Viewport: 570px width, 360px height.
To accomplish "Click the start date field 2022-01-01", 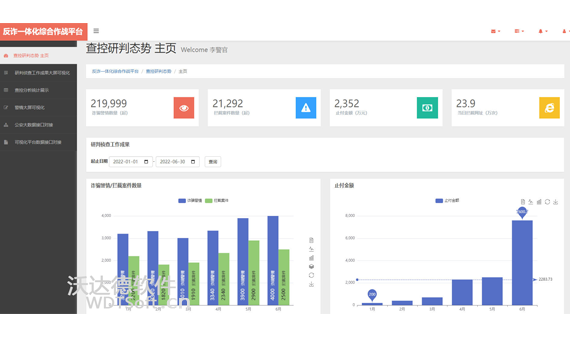I will [131, 161].
